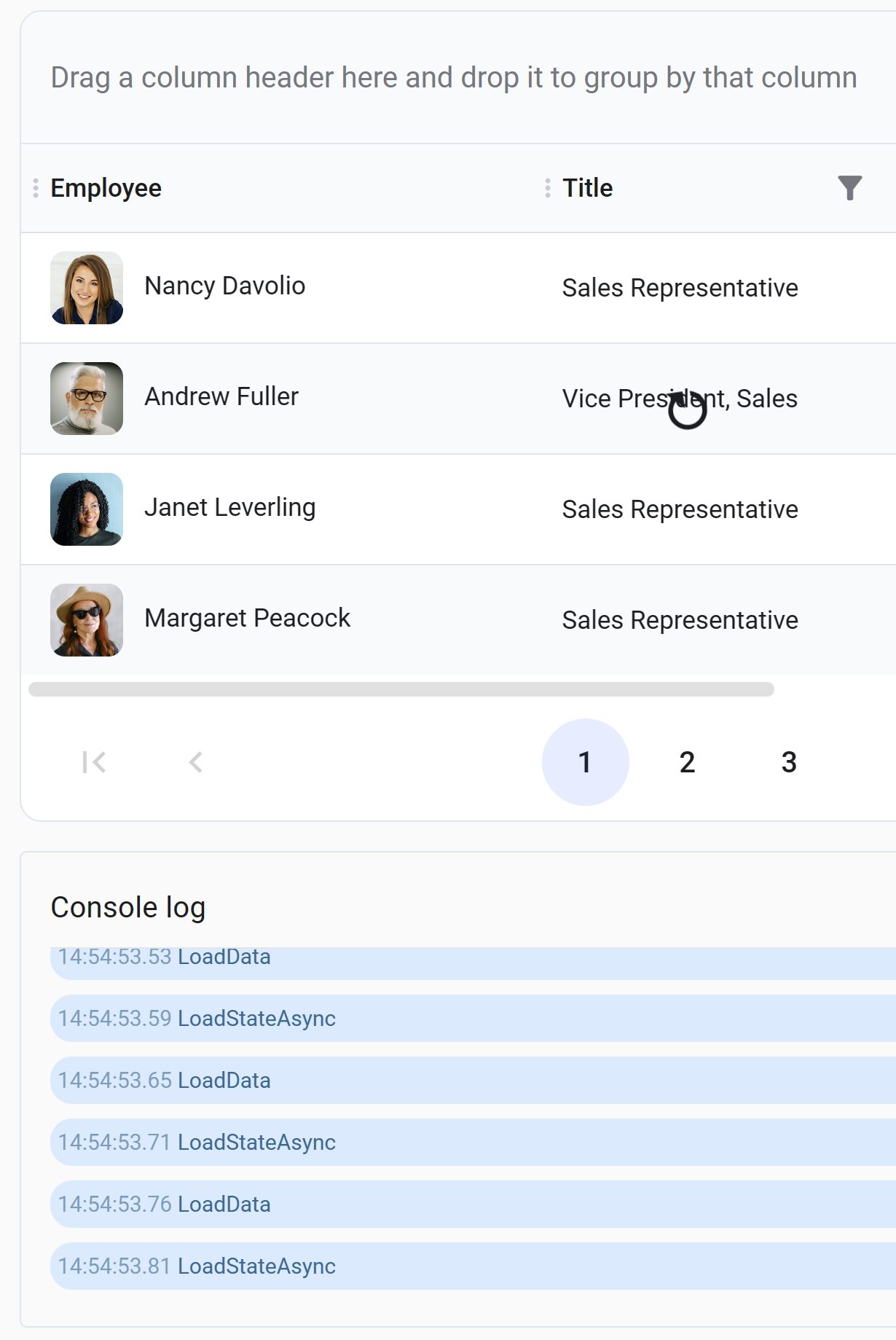This screenshot has height=1340, width=896.
Task: Click the previous-page arrow icon
Action: pos(195,762)
